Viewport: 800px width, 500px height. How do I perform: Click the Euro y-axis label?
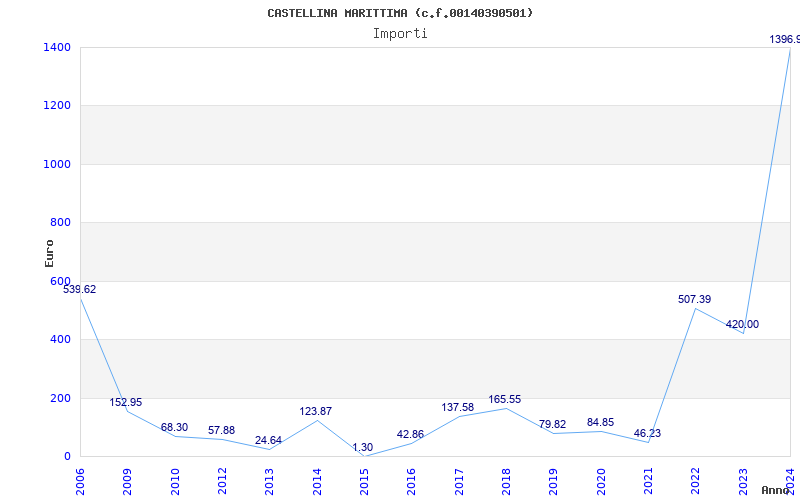coord(49,254)
